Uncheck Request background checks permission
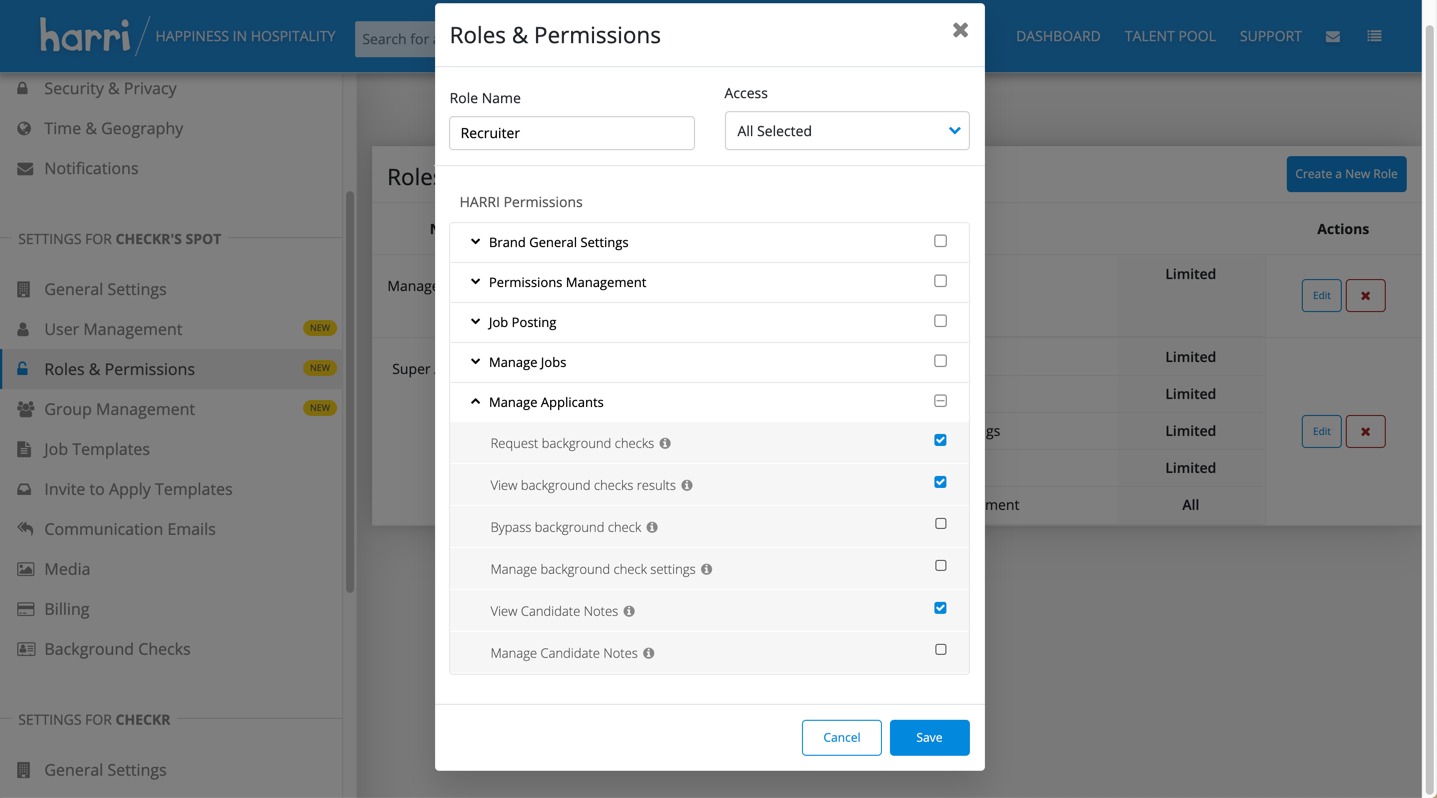The image size is (1437, 798). (x=940, y=440)
